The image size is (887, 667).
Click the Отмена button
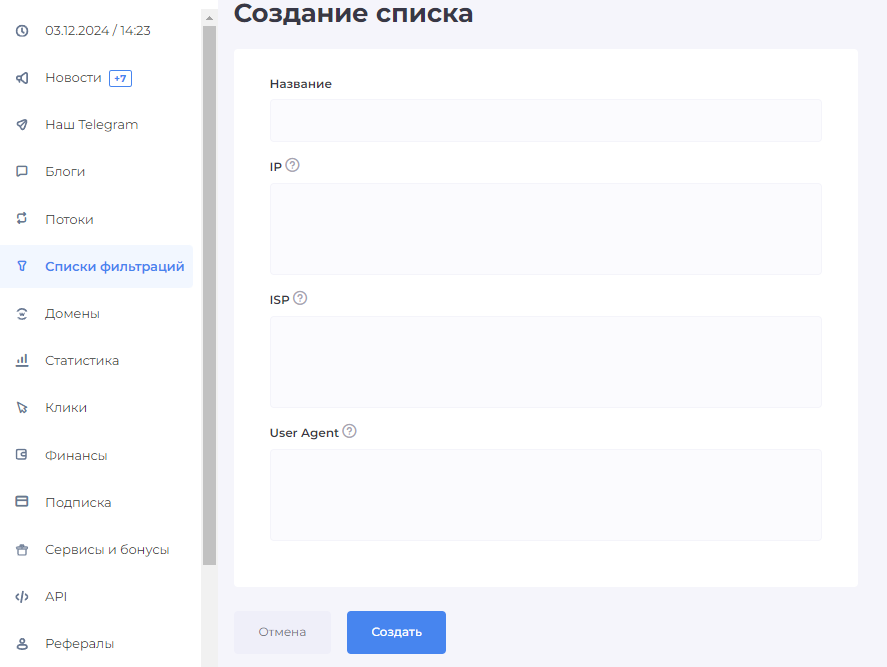click(x=282, y=632)
